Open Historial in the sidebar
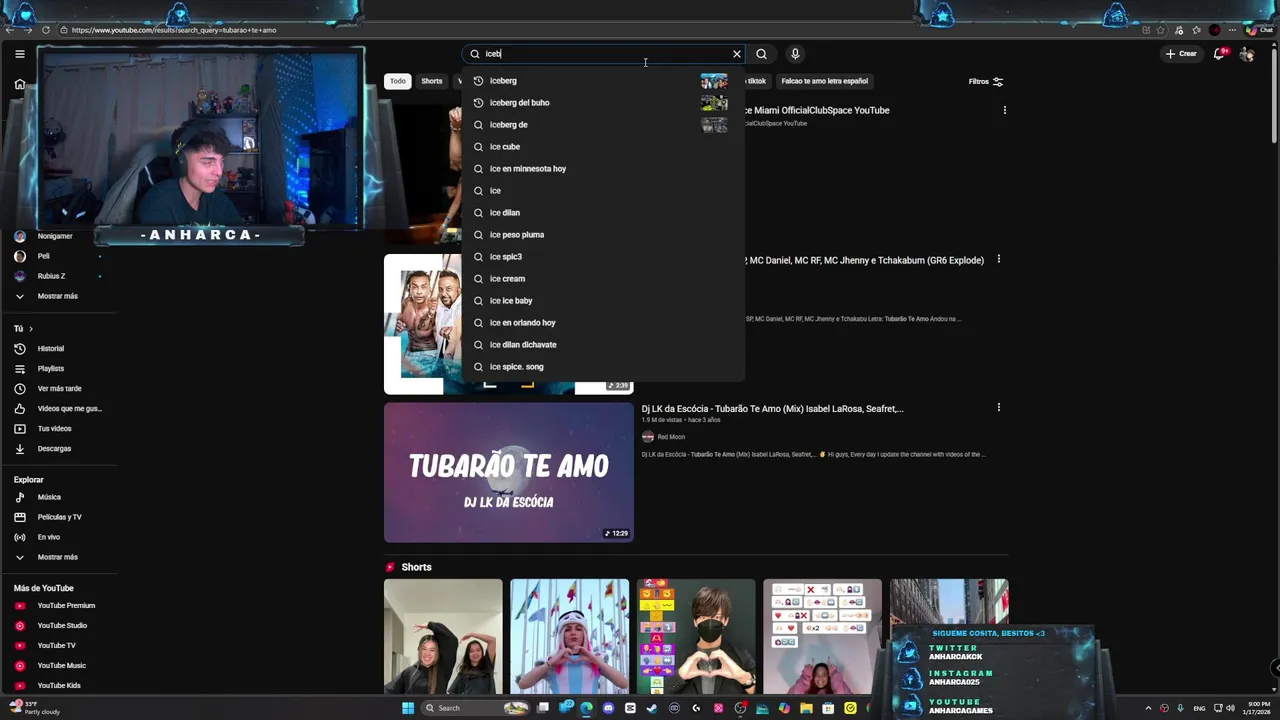Image resolution: width=1280 pixels, height=720 pixels. pos(51,349)
